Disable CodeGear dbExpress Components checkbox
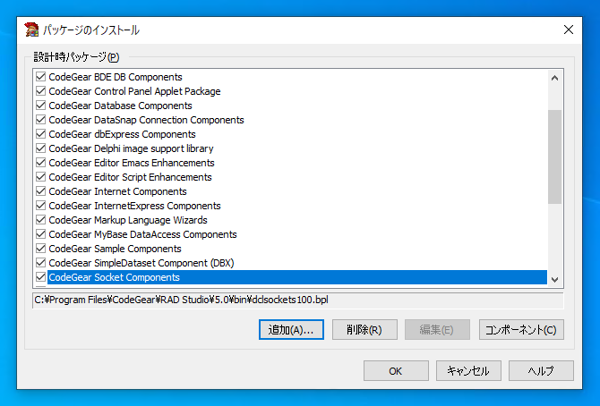The height and width of the screenshot is (406, 600). point(41,134)
